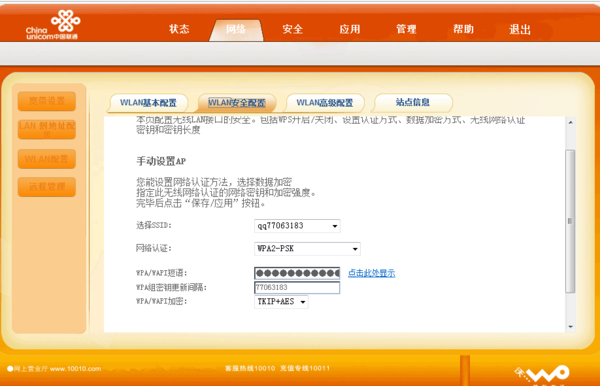
Task: Click the vertical scrollbar thumb
Action: tap(570, 221)
